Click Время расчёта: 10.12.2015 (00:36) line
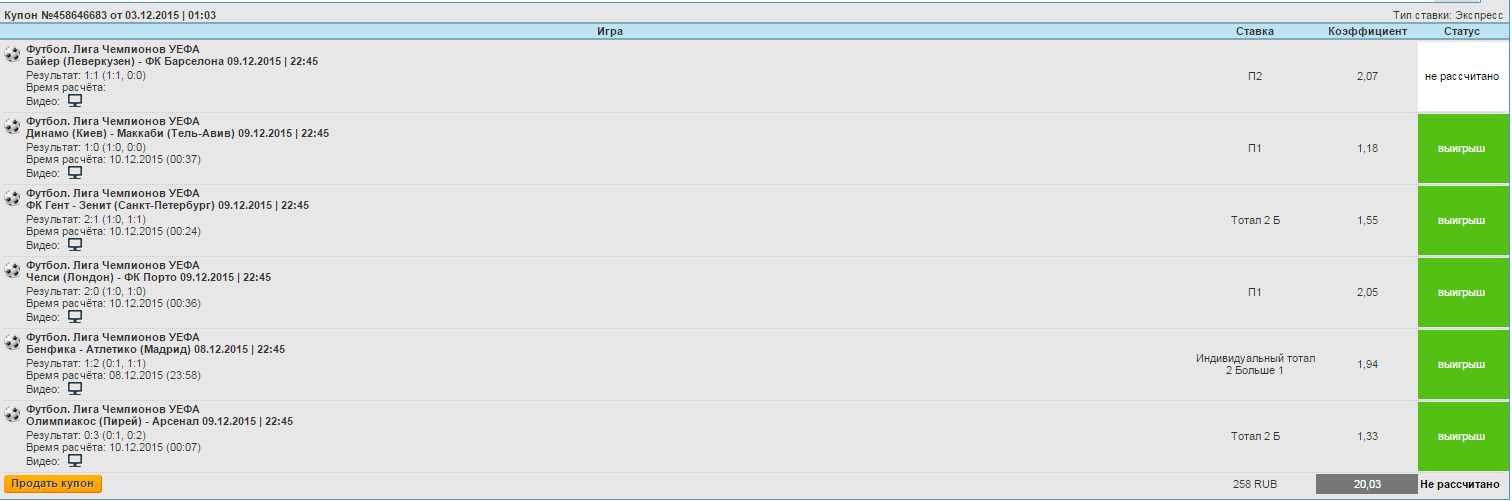 coord(114,303)
